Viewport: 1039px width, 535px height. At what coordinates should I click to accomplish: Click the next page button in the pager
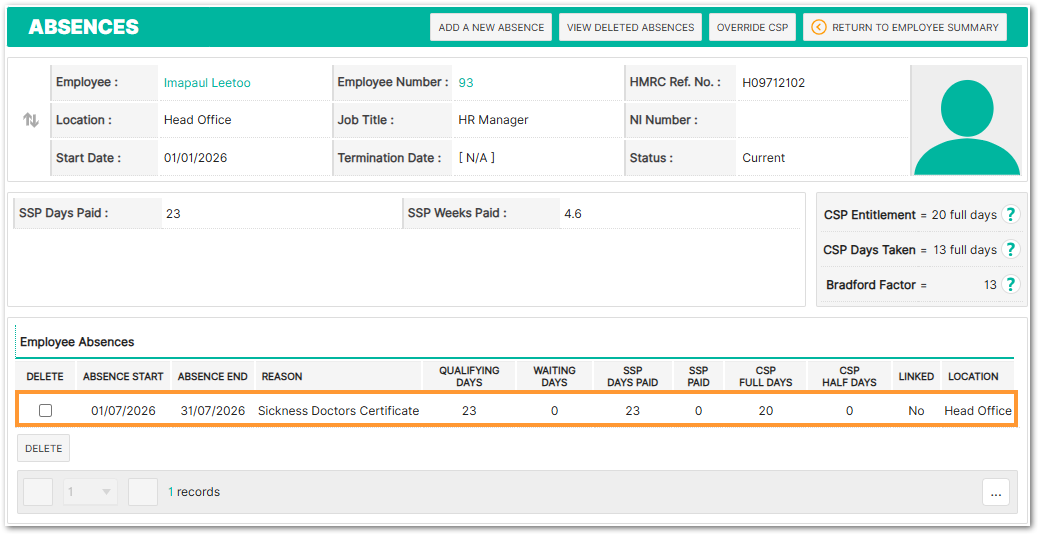[142, 492]
